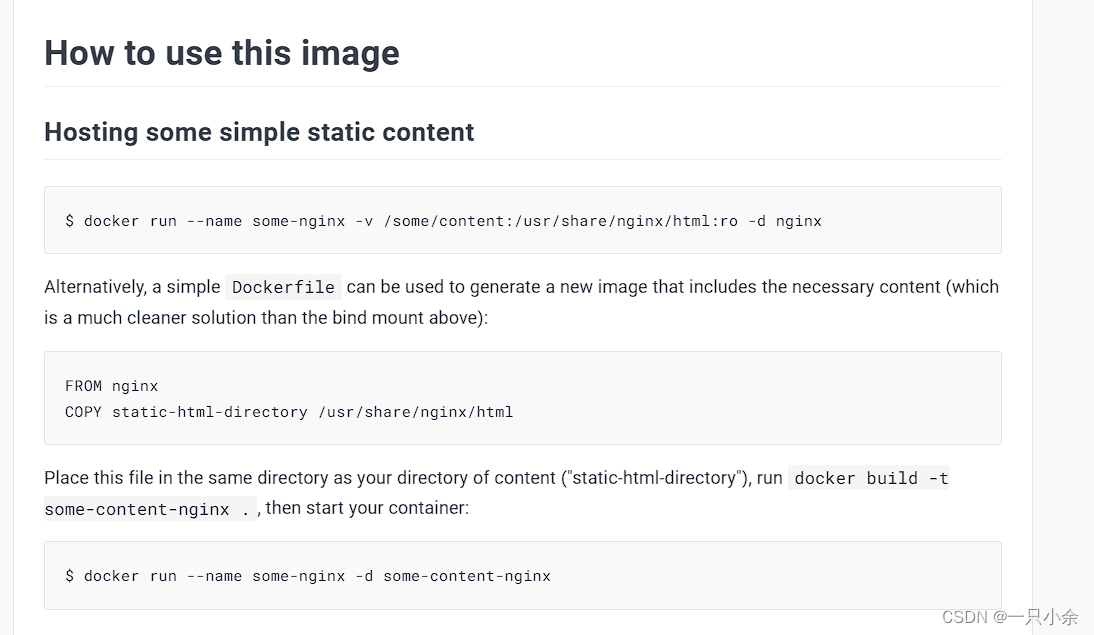Click the paragraph starting "Place this file"
This screenshot has height=635, width=1094.
497,493
